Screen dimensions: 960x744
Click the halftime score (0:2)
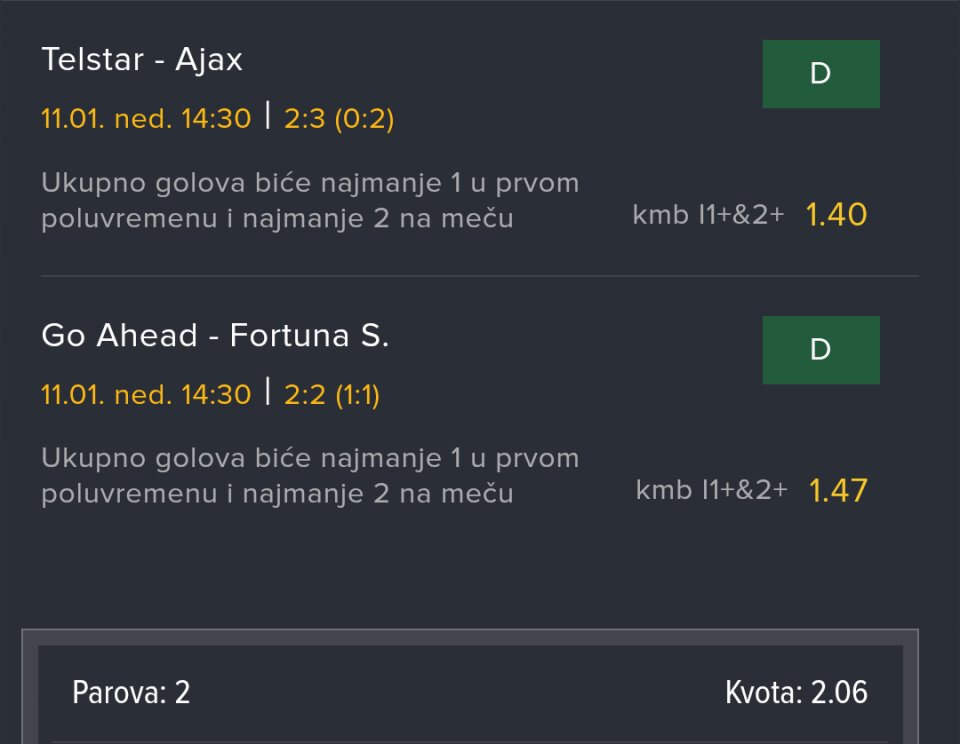(364, 119)
